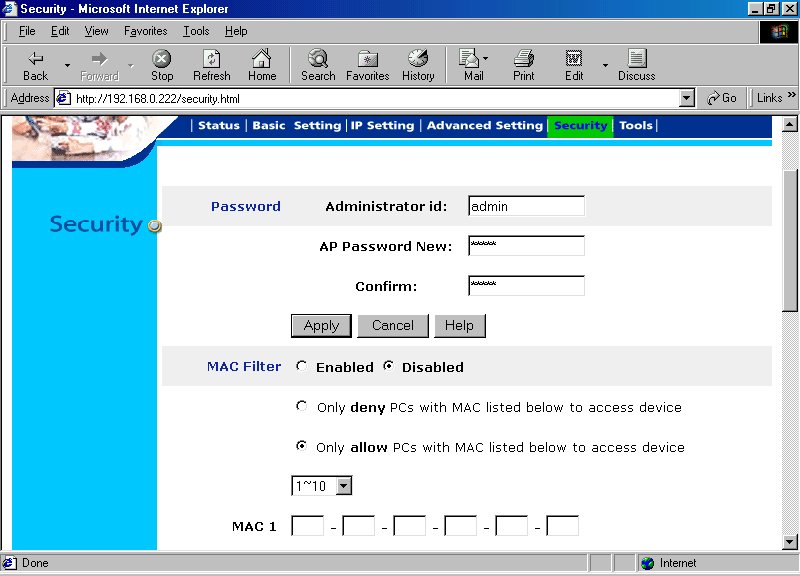
Task: Click the Refresh toolbar icon
Action: coord(211,65)
